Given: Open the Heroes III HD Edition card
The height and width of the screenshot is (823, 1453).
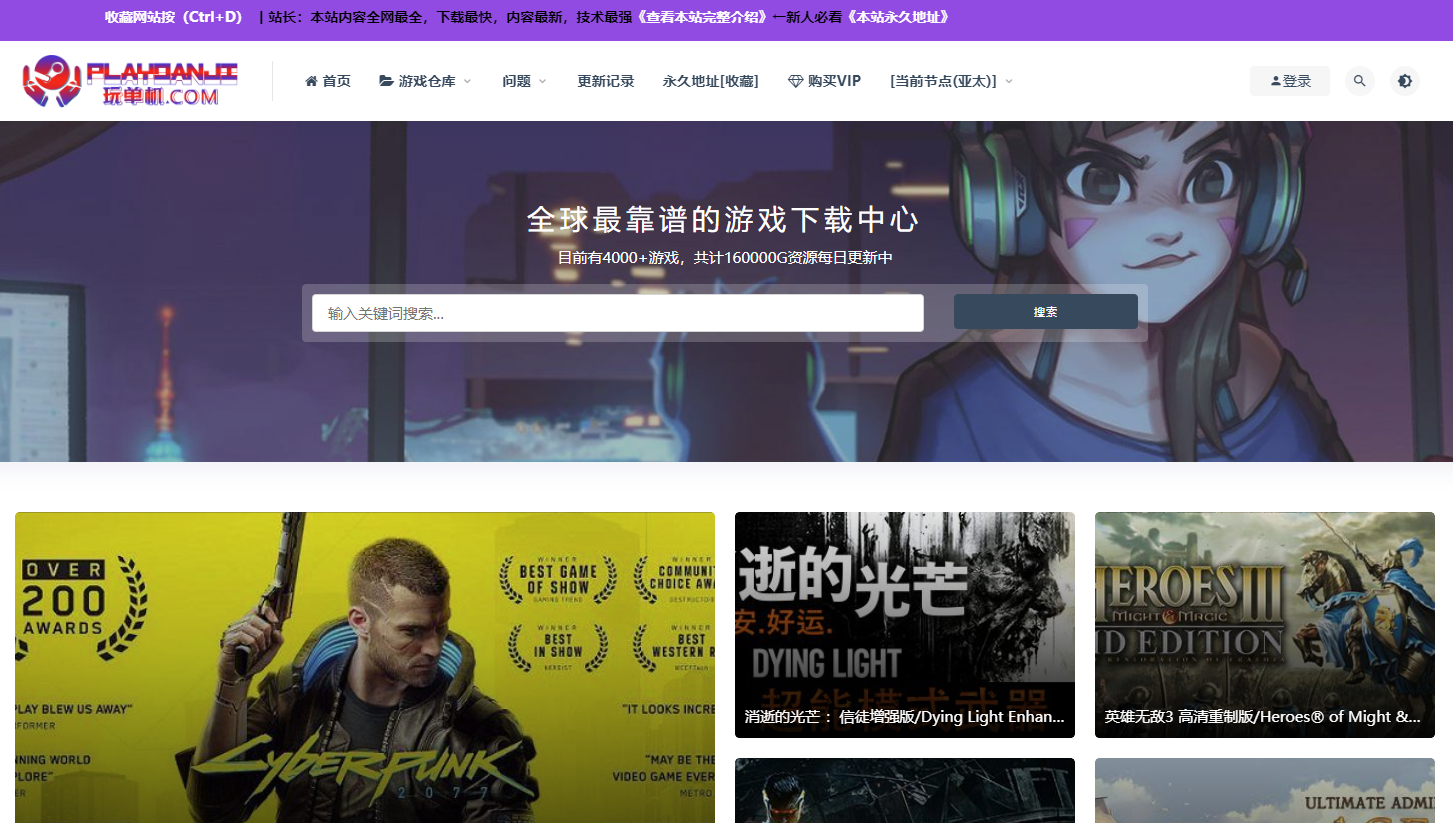Looking at the screenshot, I should pyautogui.click(x=1265, y=625).
